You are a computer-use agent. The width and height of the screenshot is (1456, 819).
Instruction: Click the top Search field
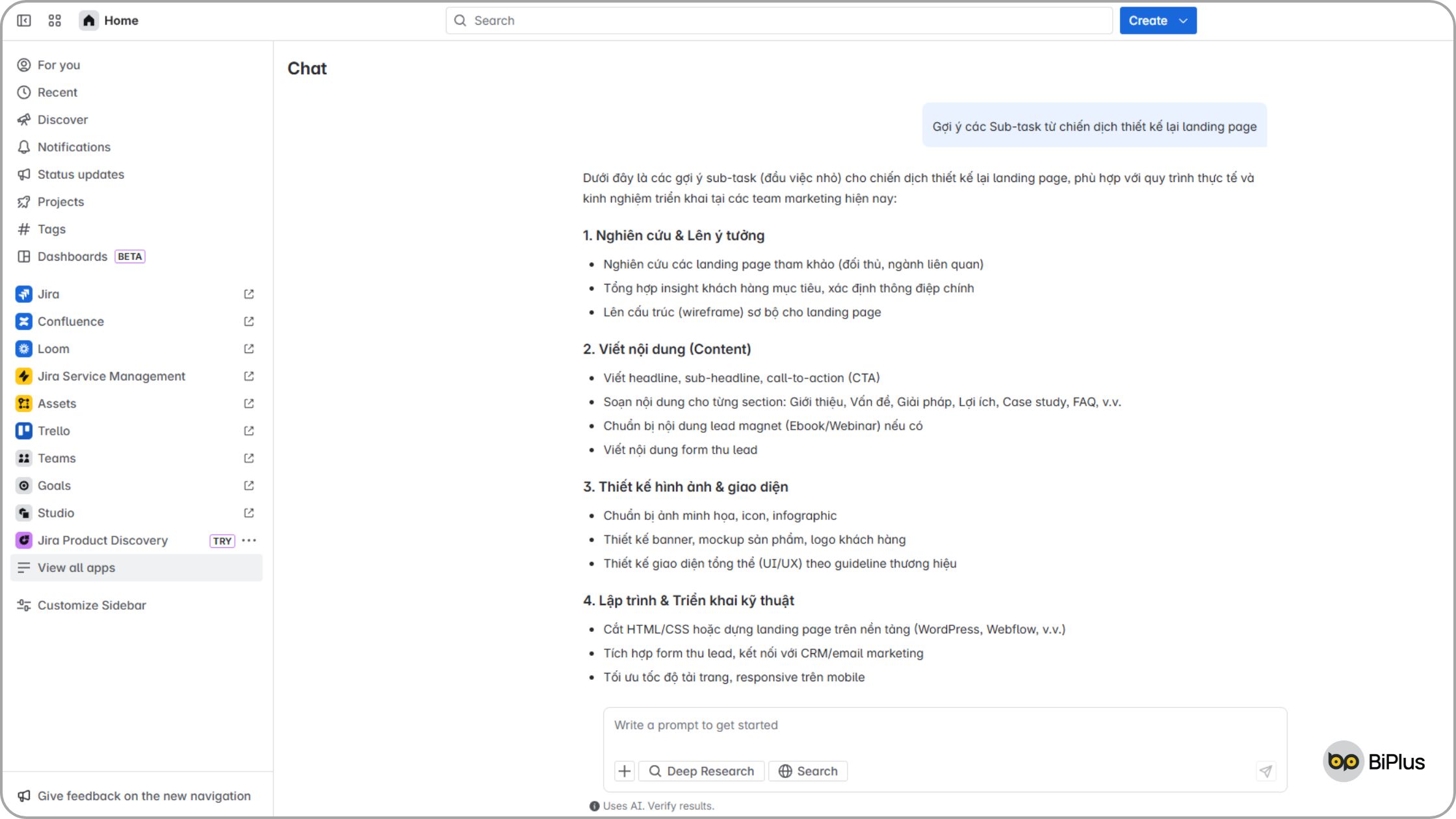779,21
